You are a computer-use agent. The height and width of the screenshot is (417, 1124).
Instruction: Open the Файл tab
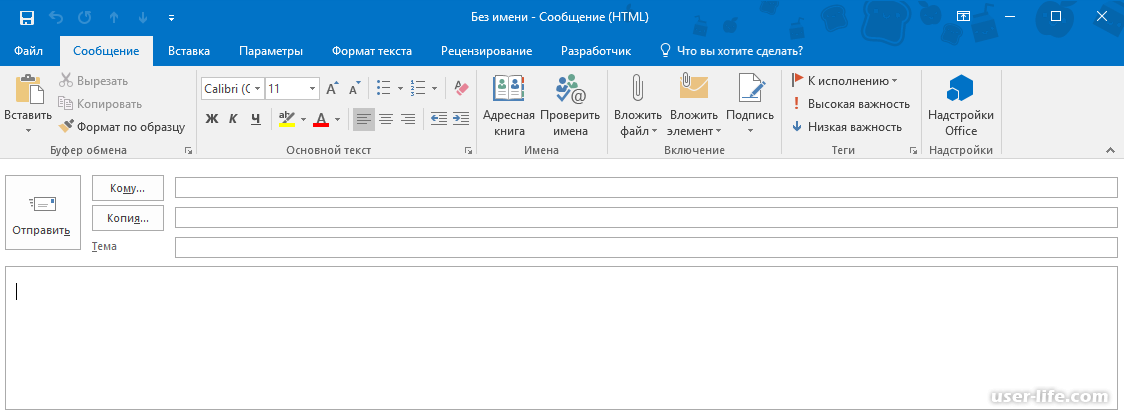tap(28, 51)
